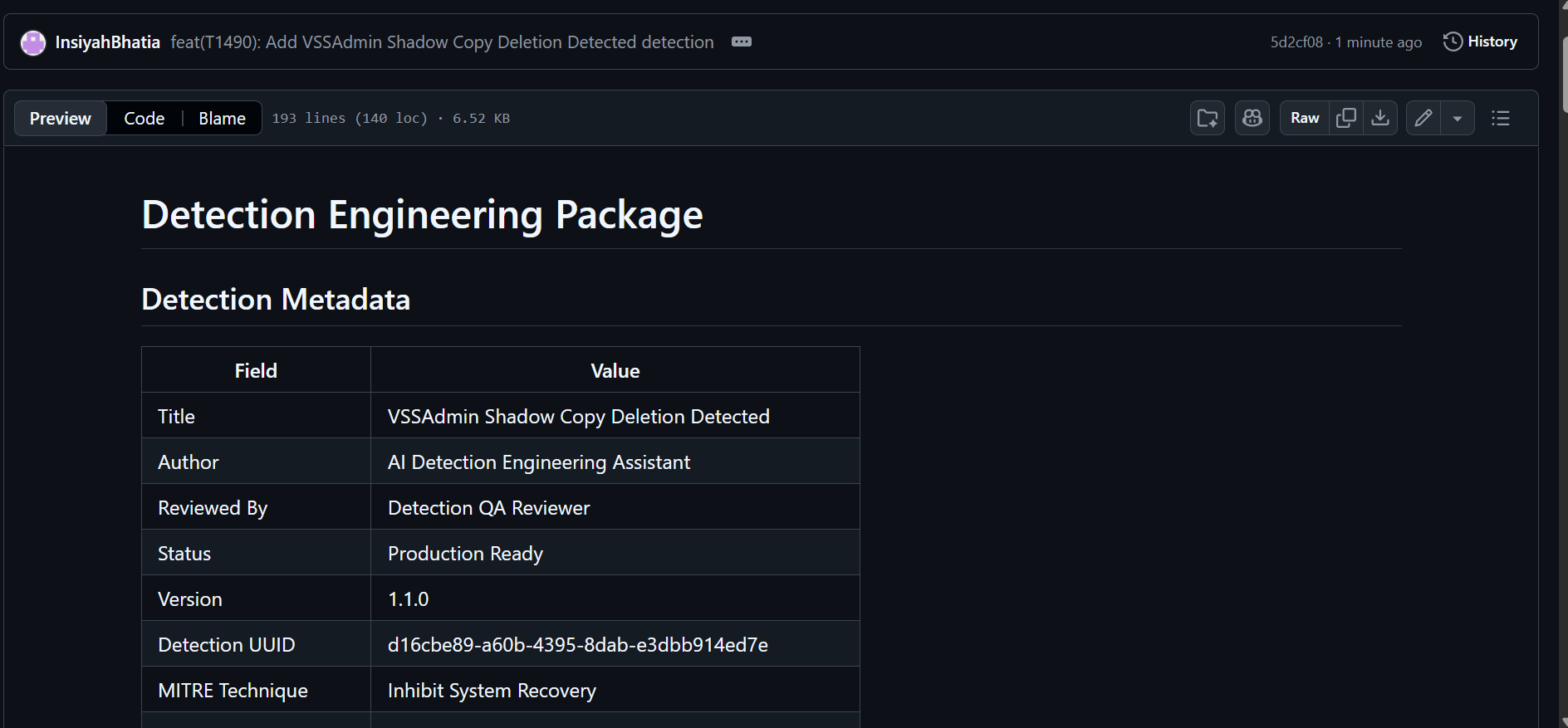Viewport: 1568px width, 728px height.
Task: Select 'VSSAdmin Shadow Copy Deletion Detected' cell
Action: (615, 416)
